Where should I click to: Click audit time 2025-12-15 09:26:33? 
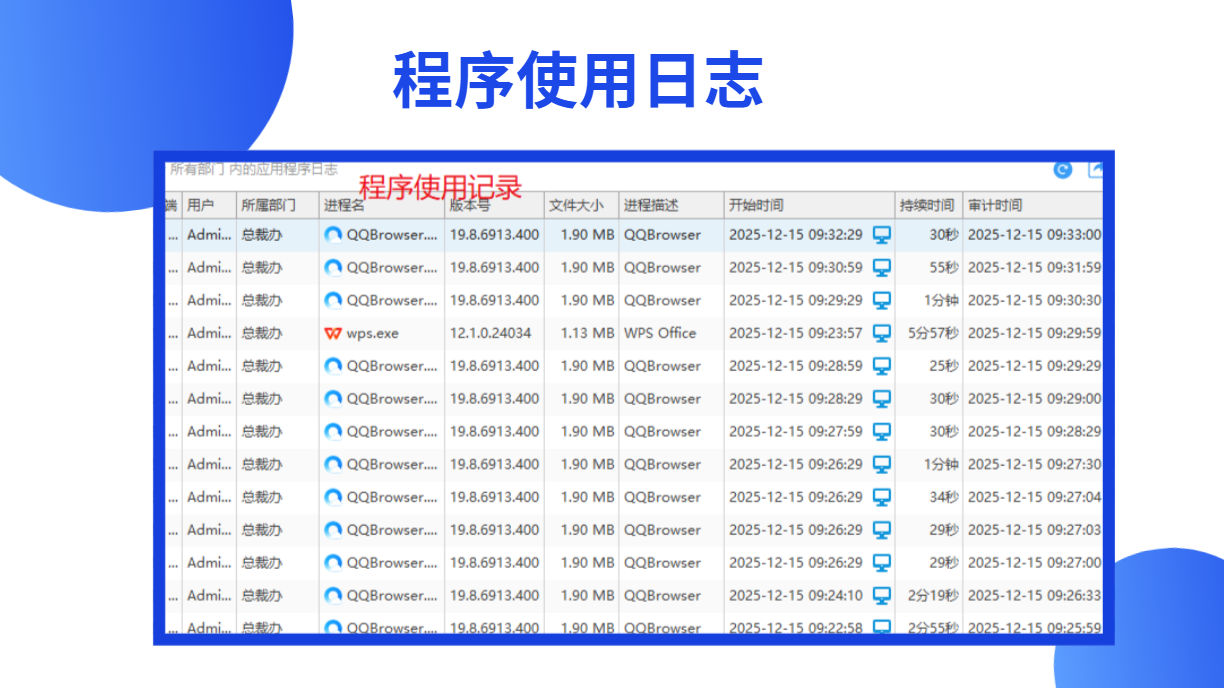coord(1035,596)
